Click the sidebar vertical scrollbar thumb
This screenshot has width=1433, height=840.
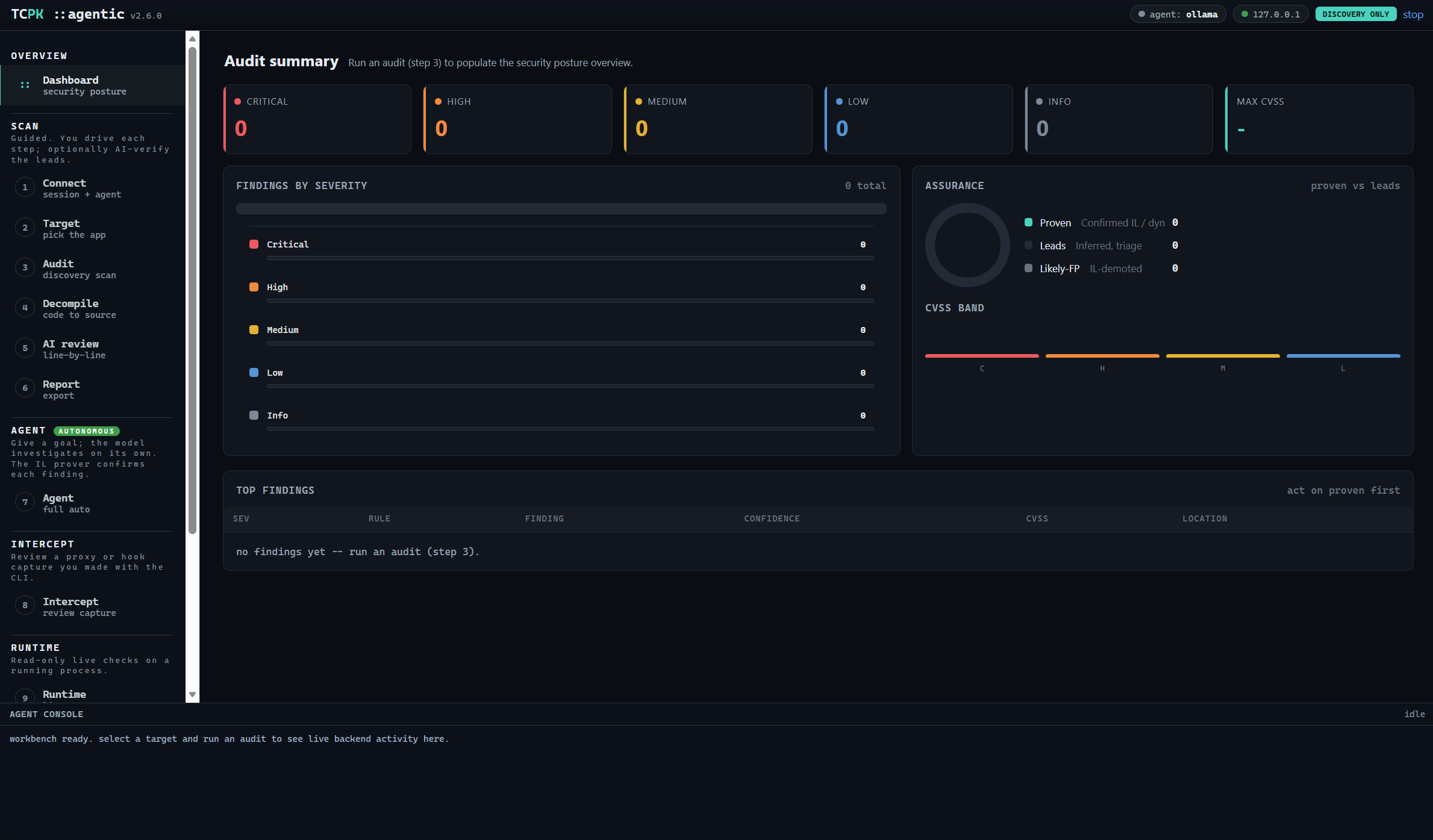(x=192, y=290)
